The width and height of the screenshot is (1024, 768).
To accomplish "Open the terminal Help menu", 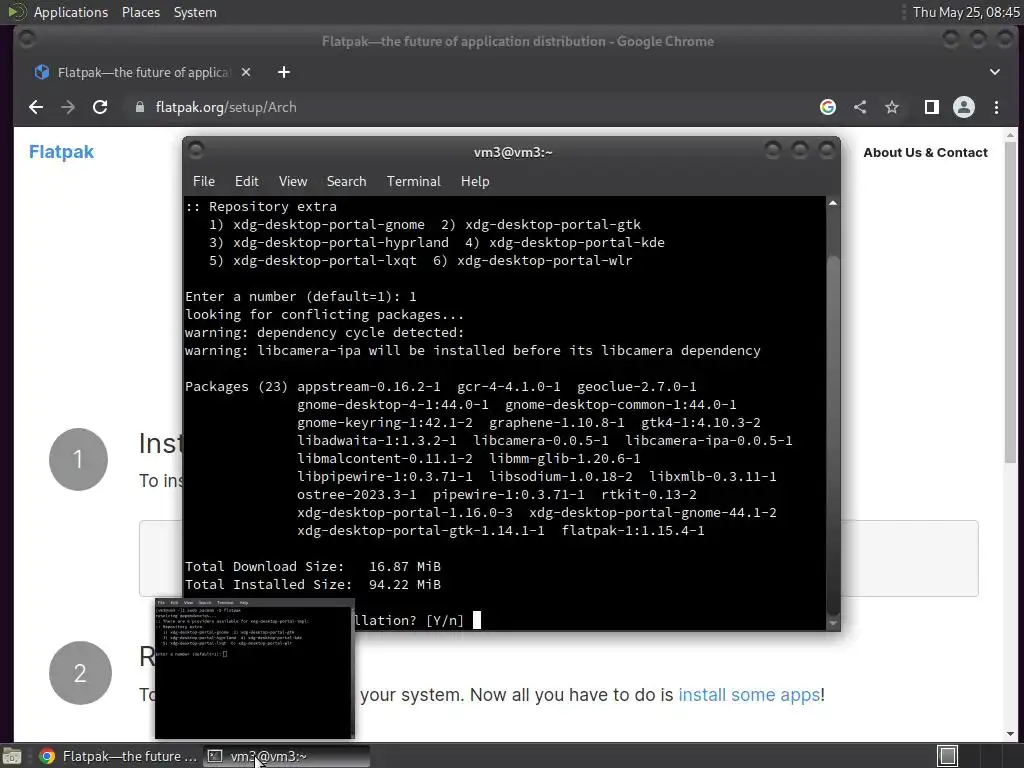I will pos(475,182).
